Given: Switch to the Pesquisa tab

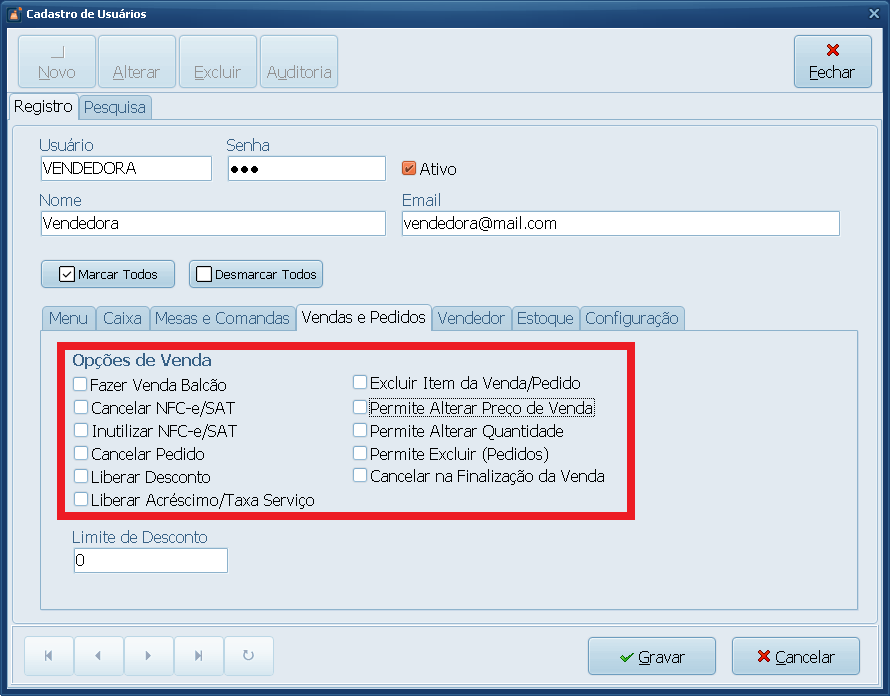Looking at the screenshot, I should pos(115,107).
